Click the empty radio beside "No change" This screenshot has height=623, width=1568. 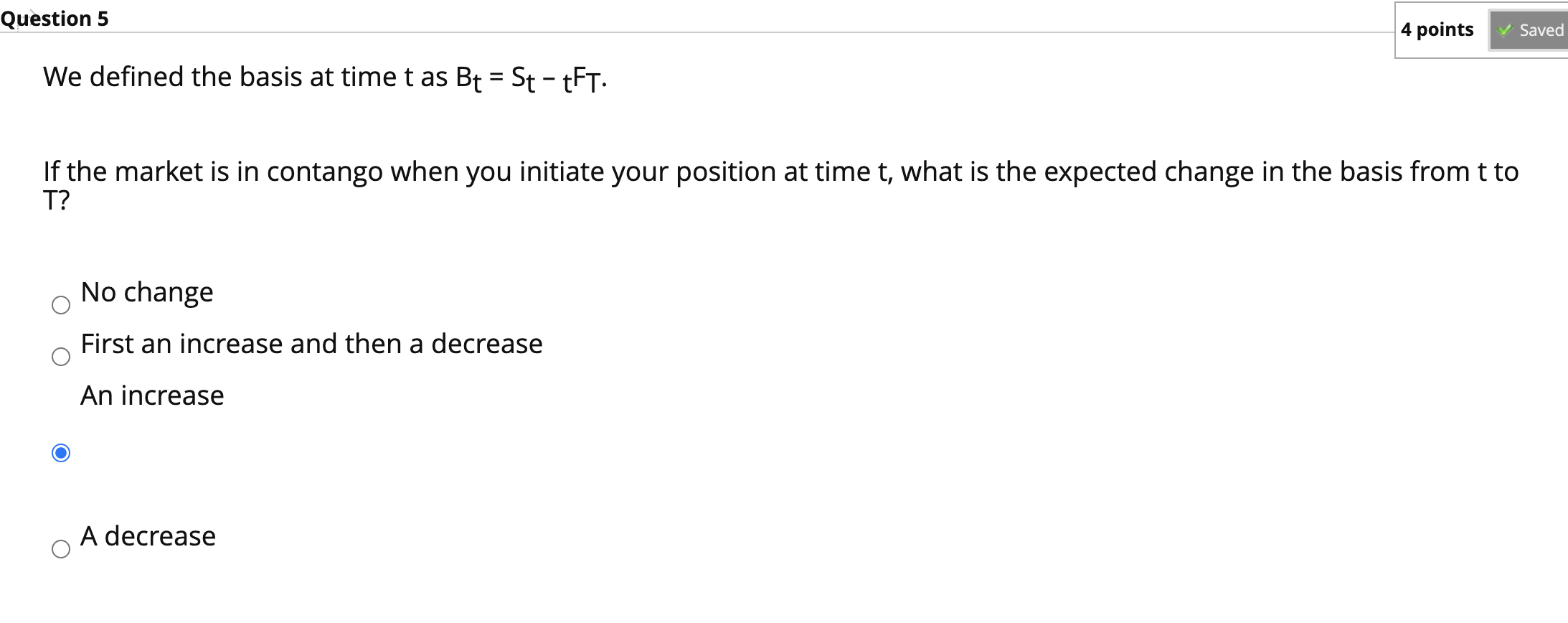tap(62, 306)
